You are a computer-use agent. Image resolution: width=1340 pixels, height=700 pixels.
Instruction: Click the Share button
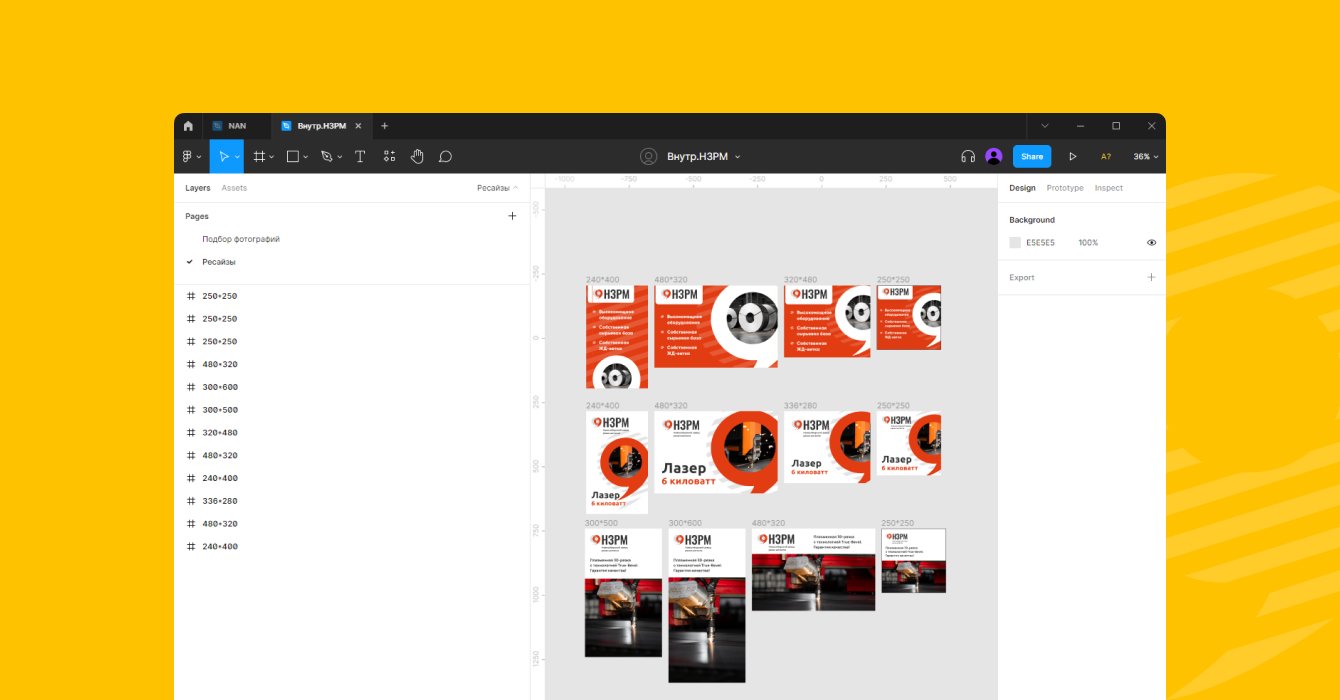(1031, 157)
